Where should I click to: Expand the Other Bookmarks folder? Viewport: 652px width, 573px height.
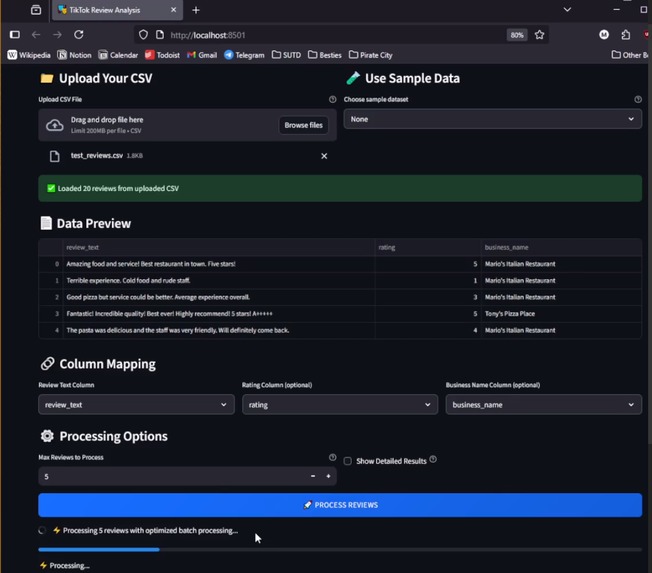pyautogui.click(x=630, y=55)
